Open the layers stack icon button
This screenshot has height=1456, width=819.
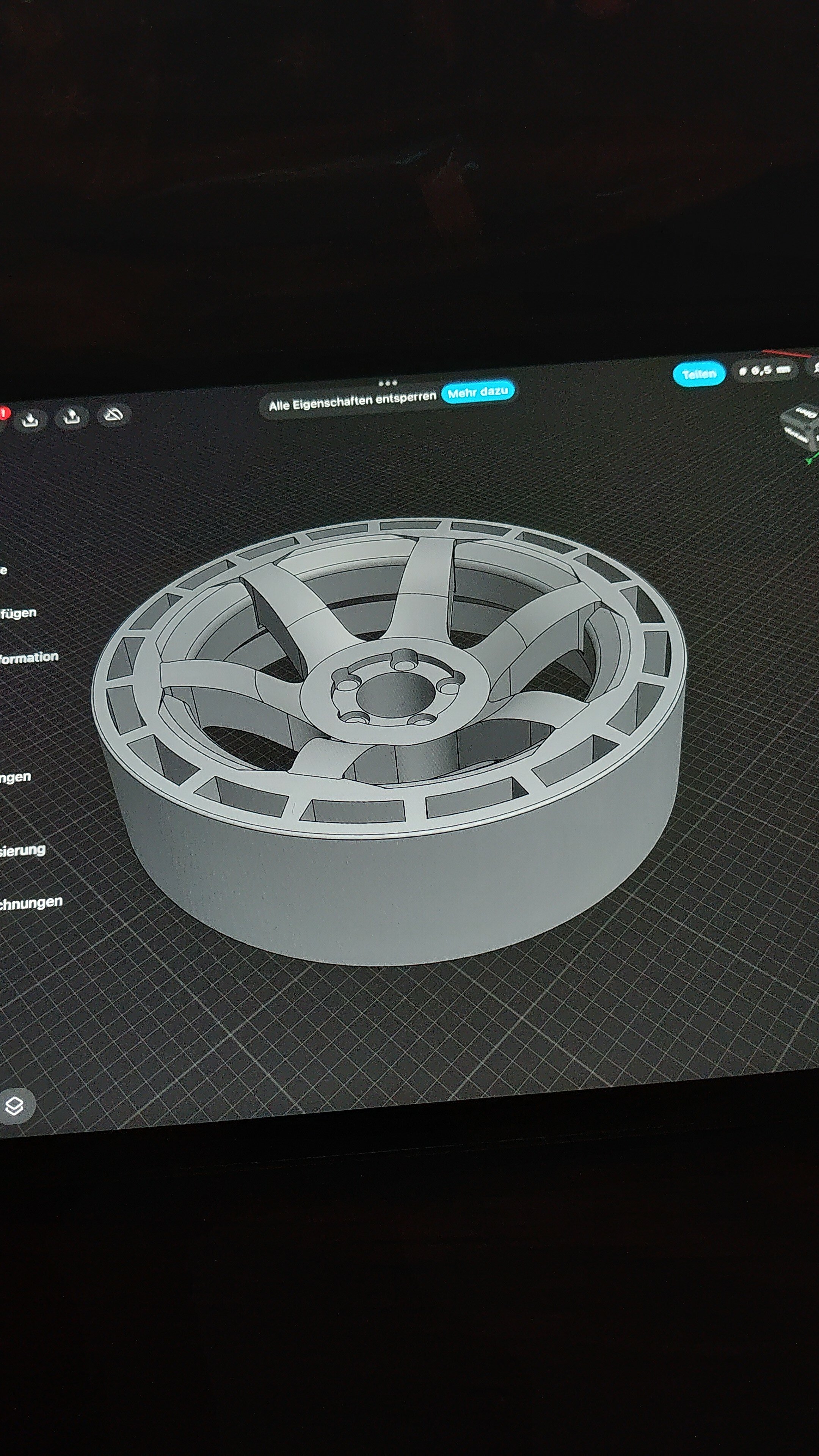pyautogui.click(x=14, y=1106)
